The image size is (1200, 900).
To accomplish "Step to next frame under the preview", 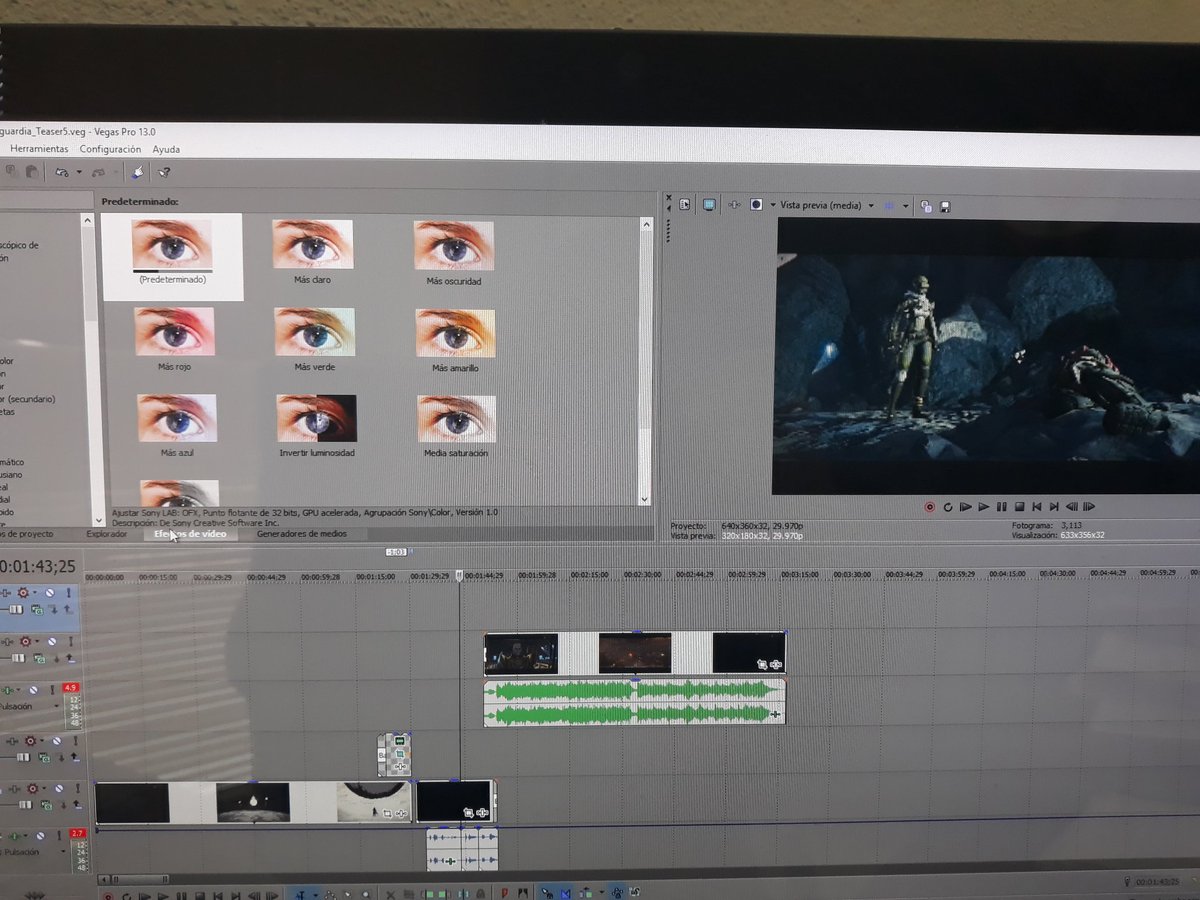I will point(1089,507).
